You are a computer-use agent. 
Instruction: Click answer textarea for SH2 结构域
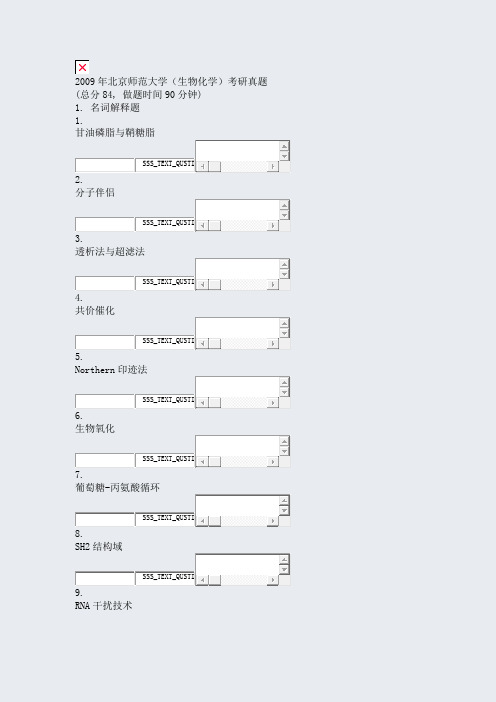[238, 564]
